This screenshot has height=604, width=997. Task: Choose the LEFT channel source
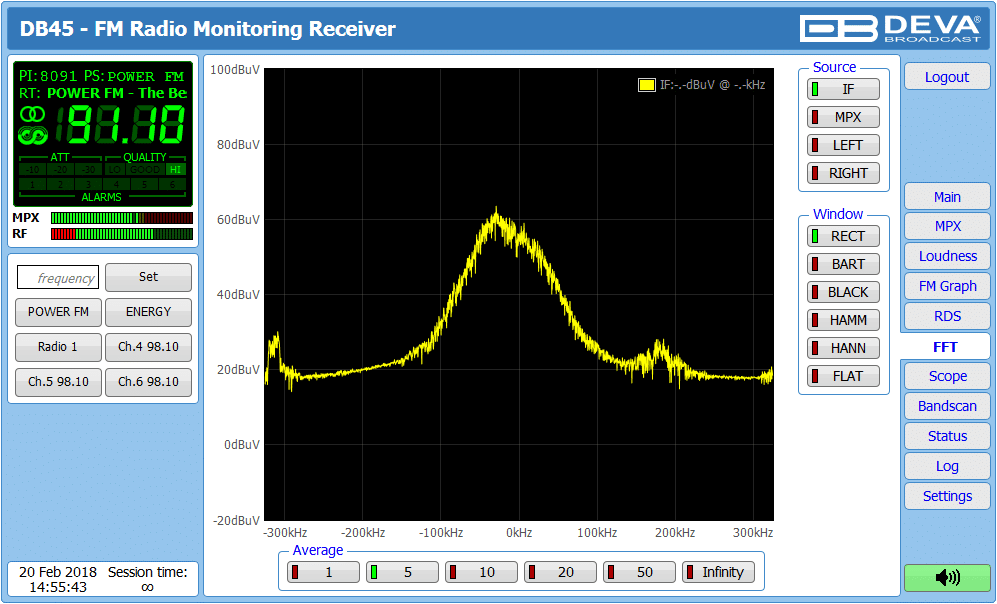843,145
